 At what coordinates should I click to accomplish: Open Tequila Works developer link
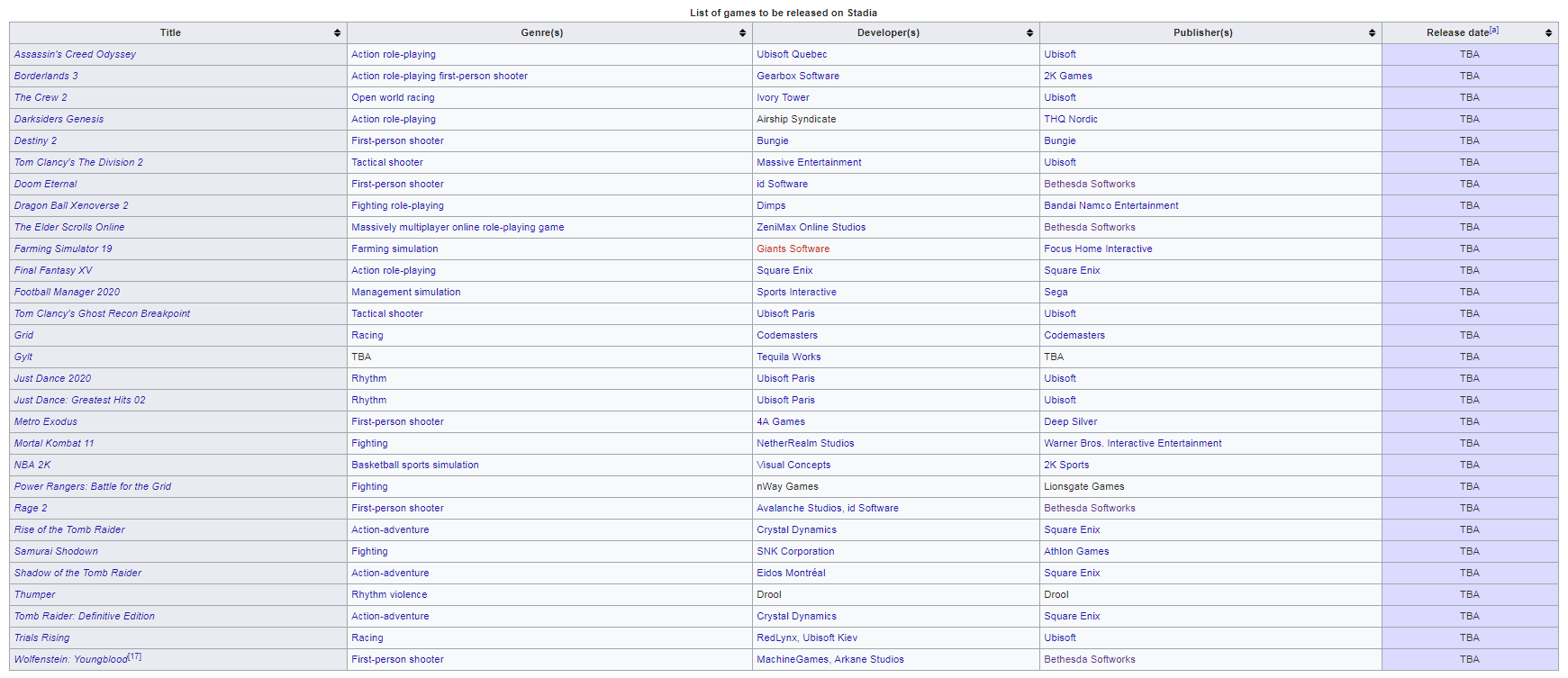pyautogui.click(x=789, y=357)
